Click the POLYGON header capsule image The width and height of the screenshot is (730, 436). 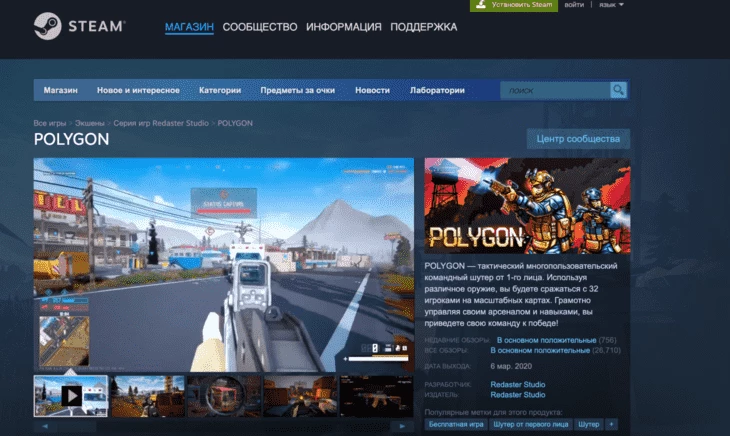pyautogui.click(x=527, y=206)
